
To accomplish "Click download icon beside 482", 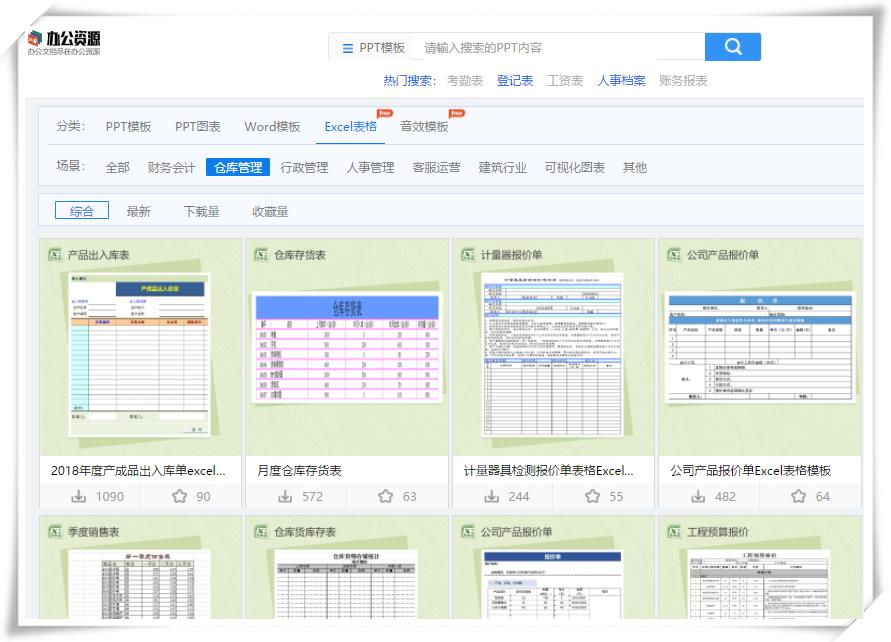I will [x=698, y=497].
